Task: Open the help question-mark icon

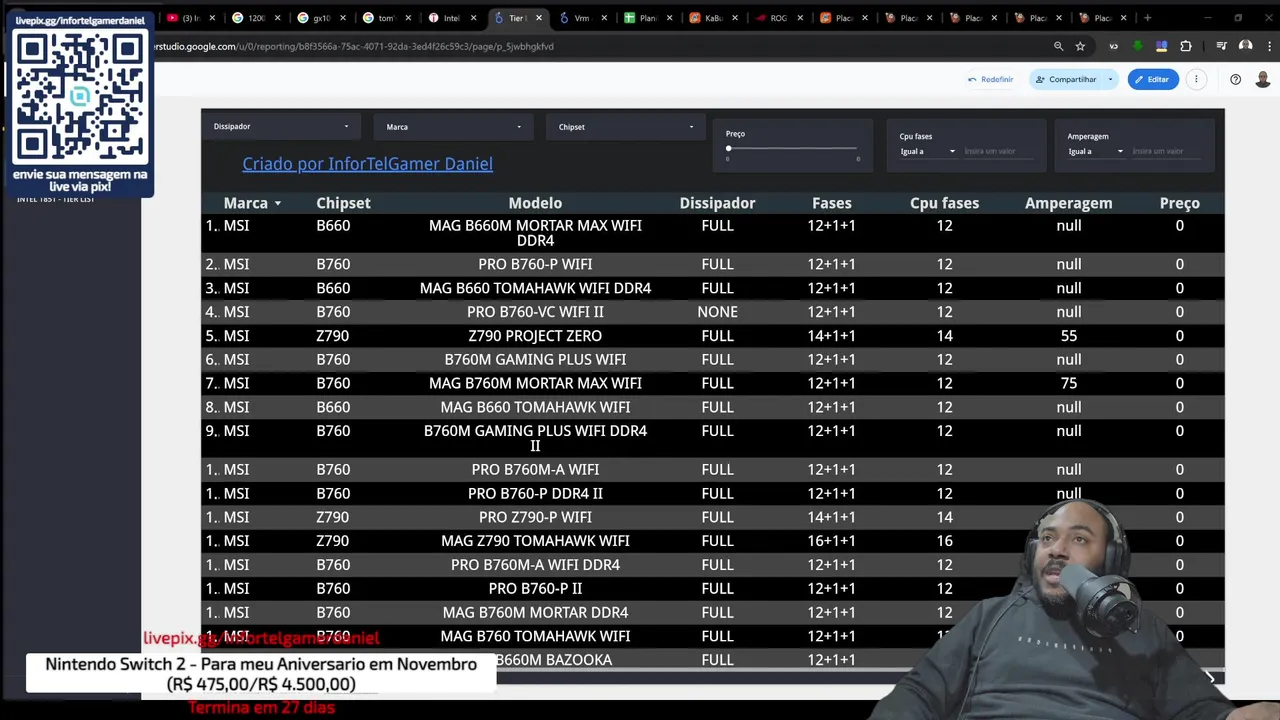Action: click(x=1236, y=79)
